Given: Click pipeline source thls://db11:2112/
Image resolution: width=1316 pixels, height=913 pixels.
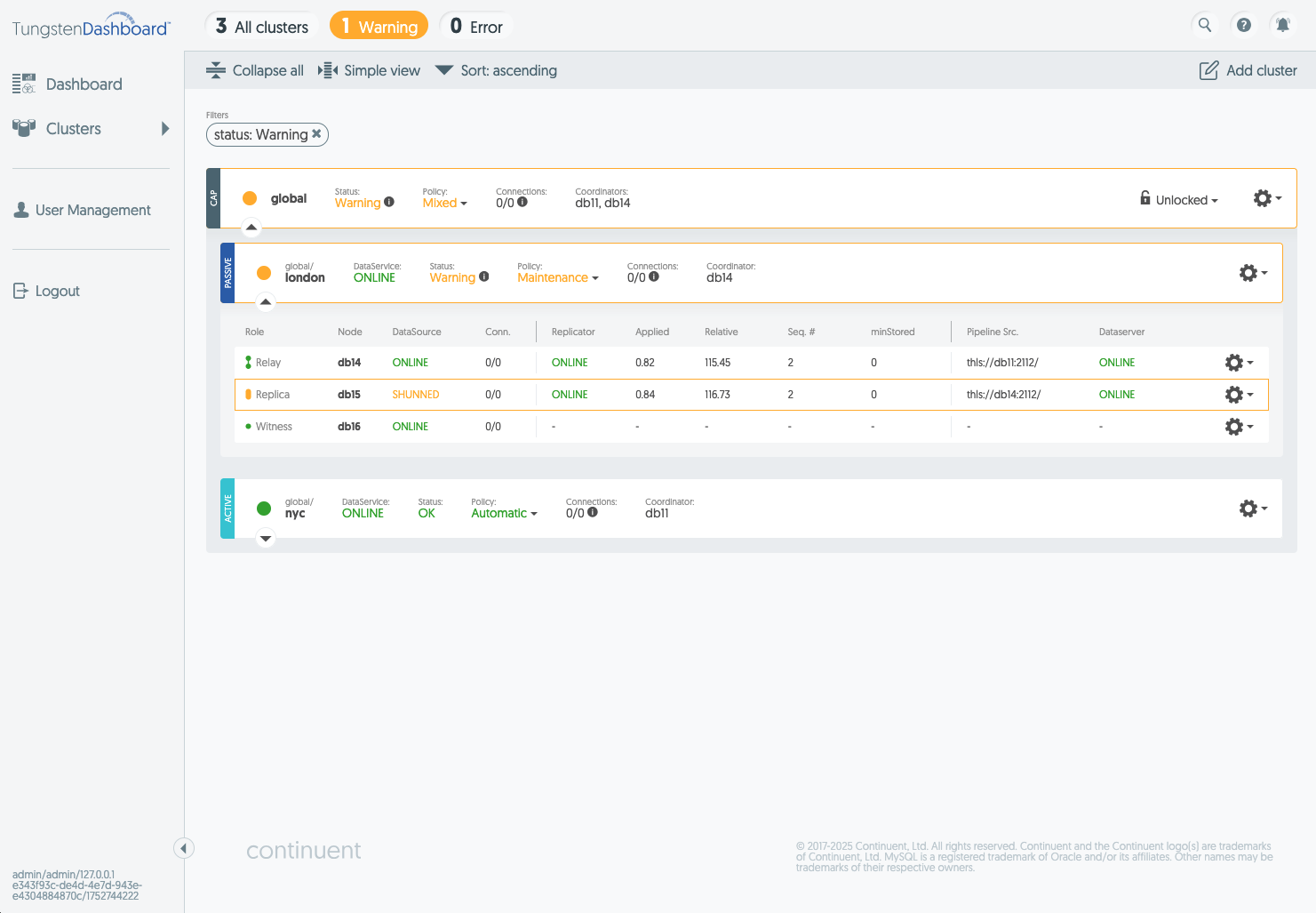Looking at the screenshot, I should 1002,363.
